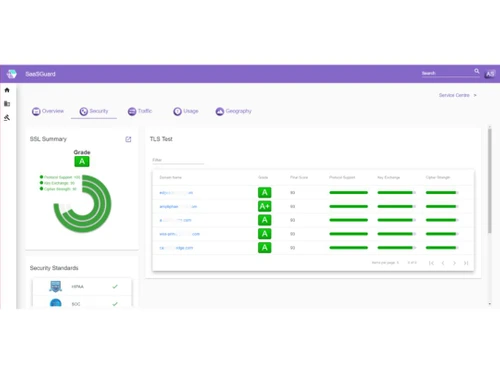Image resolution: width=500 pixels, height=375 pixels.
Task: Click the 'SaaSGuard' title text
Action: coord(40,74)
